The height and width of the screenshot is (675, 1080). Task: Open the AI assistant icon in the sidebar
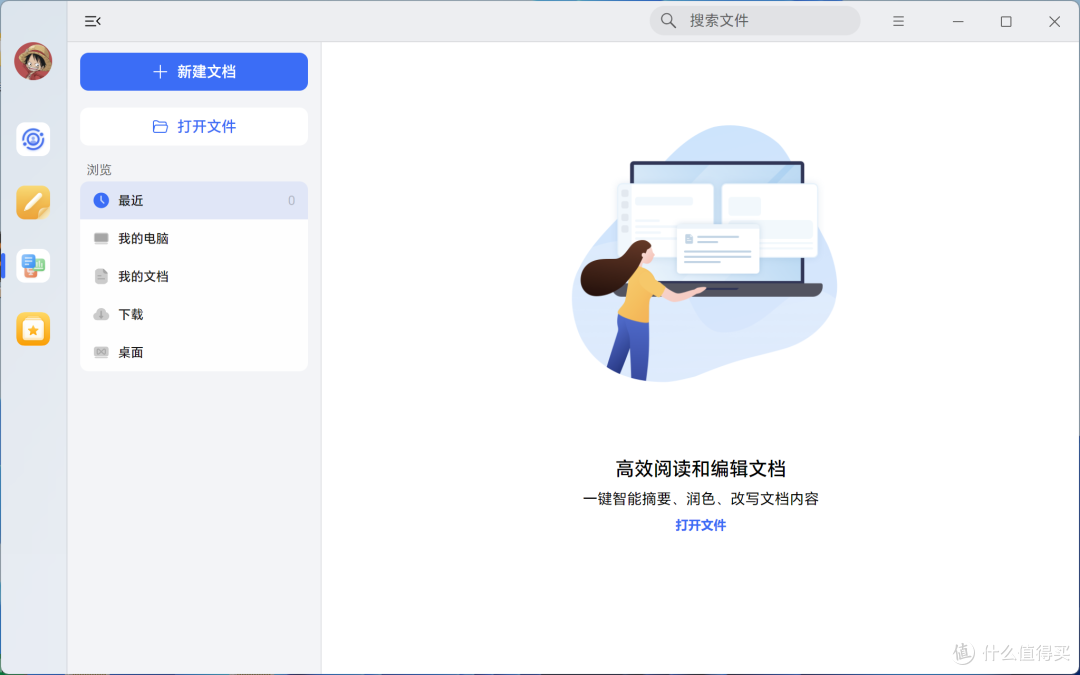[x=33, y=139]
